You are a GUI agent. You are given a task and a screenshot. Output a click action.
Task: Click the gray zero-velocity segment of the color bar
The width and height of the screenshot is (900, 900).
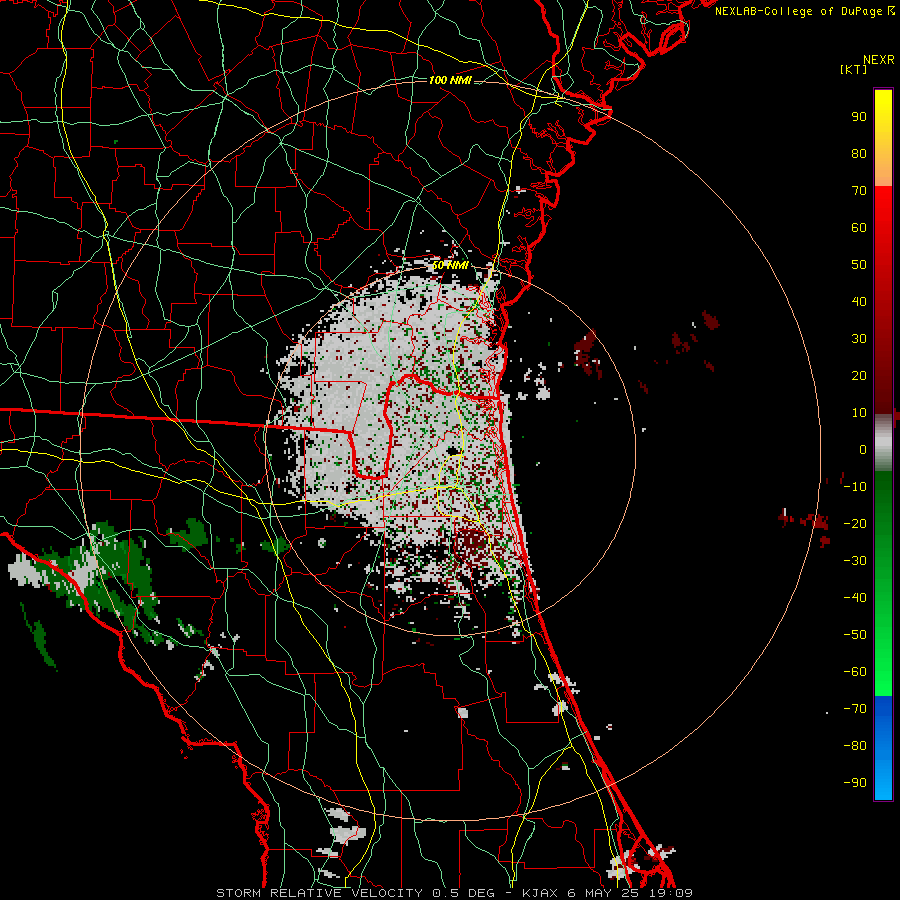tap(883, 443)
